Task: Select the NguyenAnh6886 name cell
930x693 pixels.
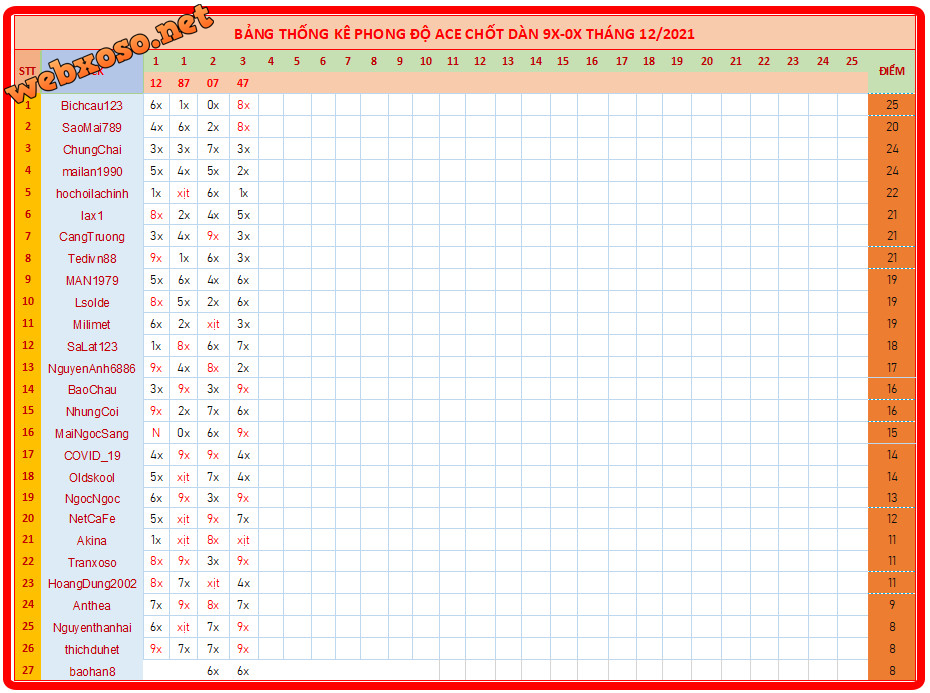Action: click(x=92, y=368)
